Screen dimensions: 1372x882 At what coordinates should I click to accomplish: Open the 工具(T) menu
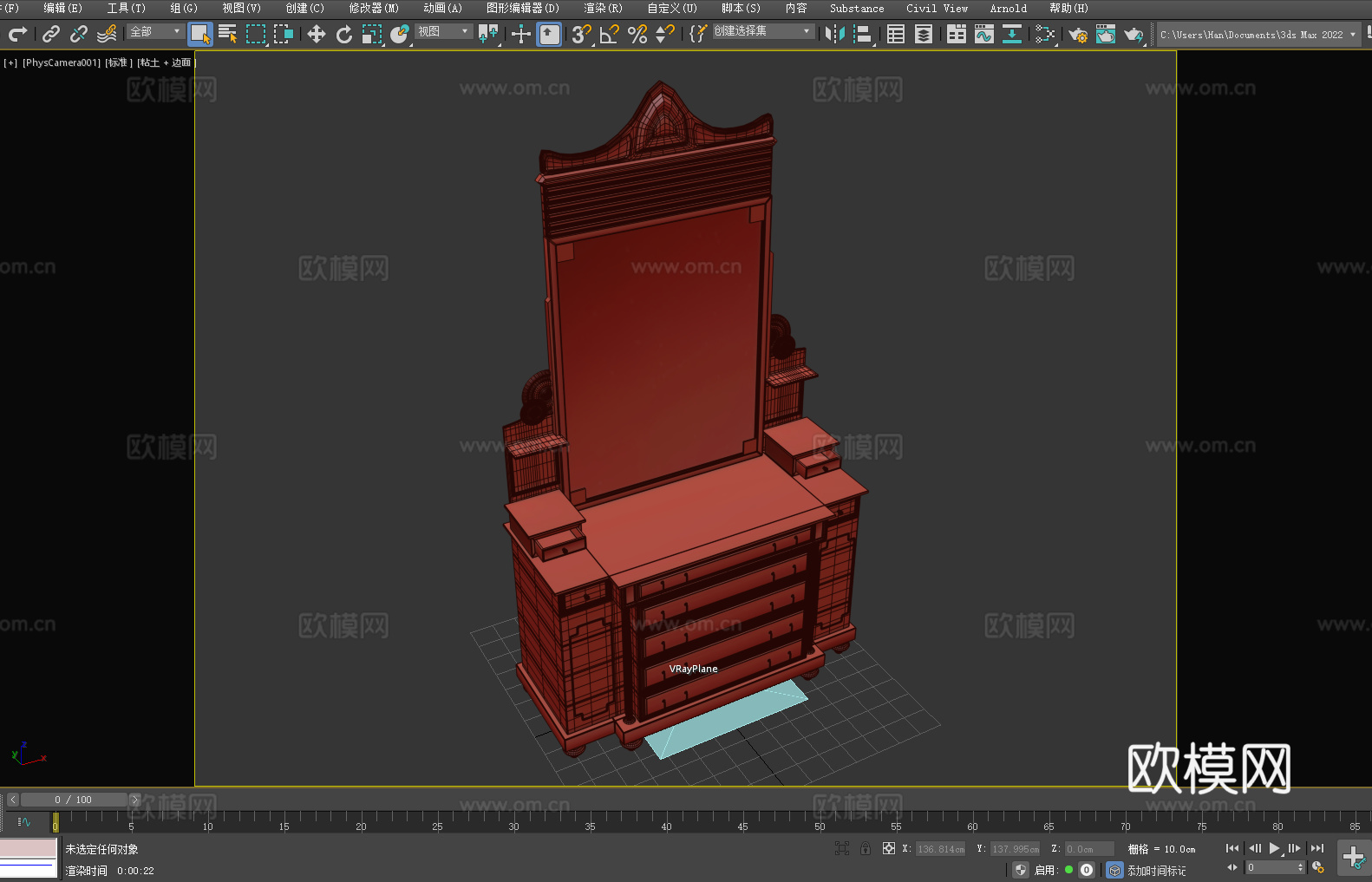click(127, 8)
